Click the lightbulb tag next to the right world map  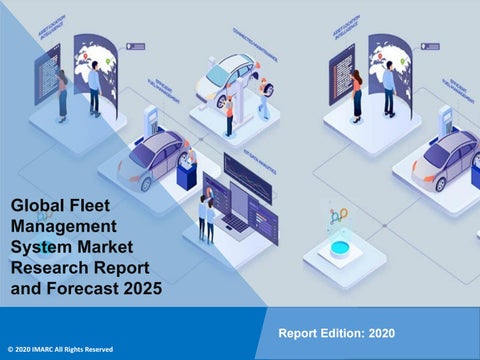(x=430, y=46)
